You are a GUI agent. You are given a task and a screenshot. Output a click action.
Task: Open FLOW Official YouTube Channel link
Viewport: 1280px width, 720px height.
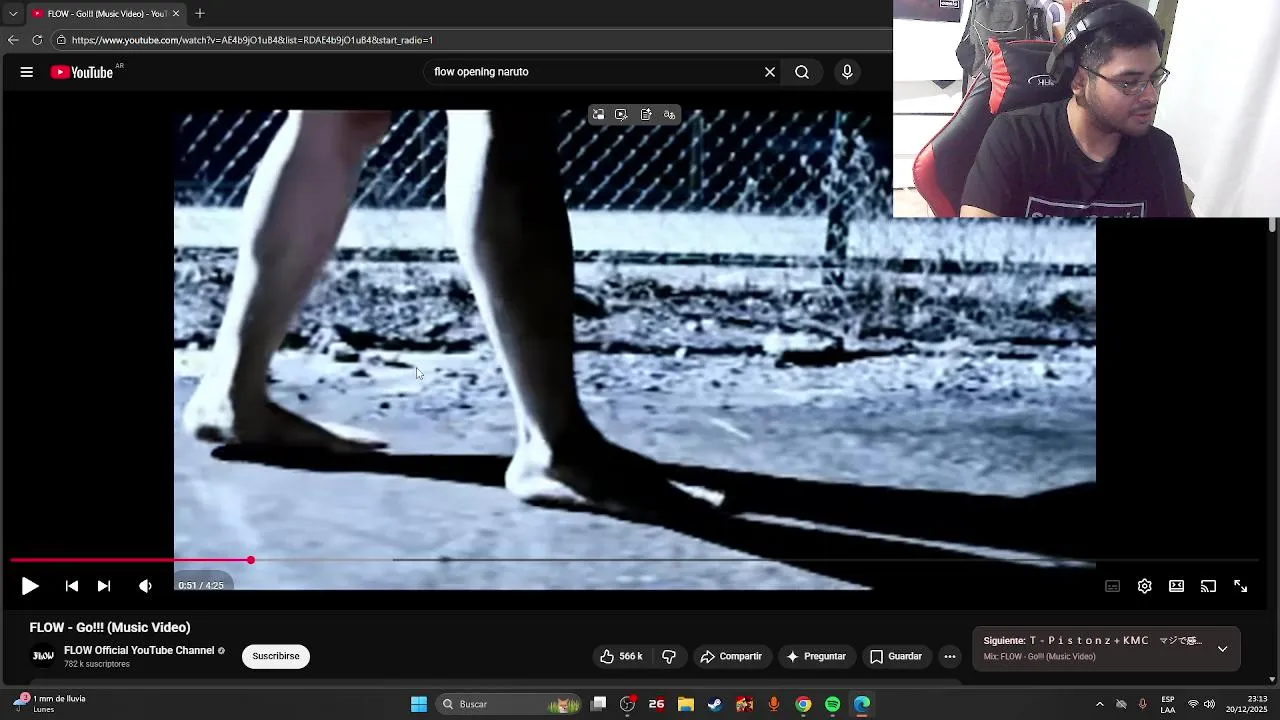[x=139, y=650]
